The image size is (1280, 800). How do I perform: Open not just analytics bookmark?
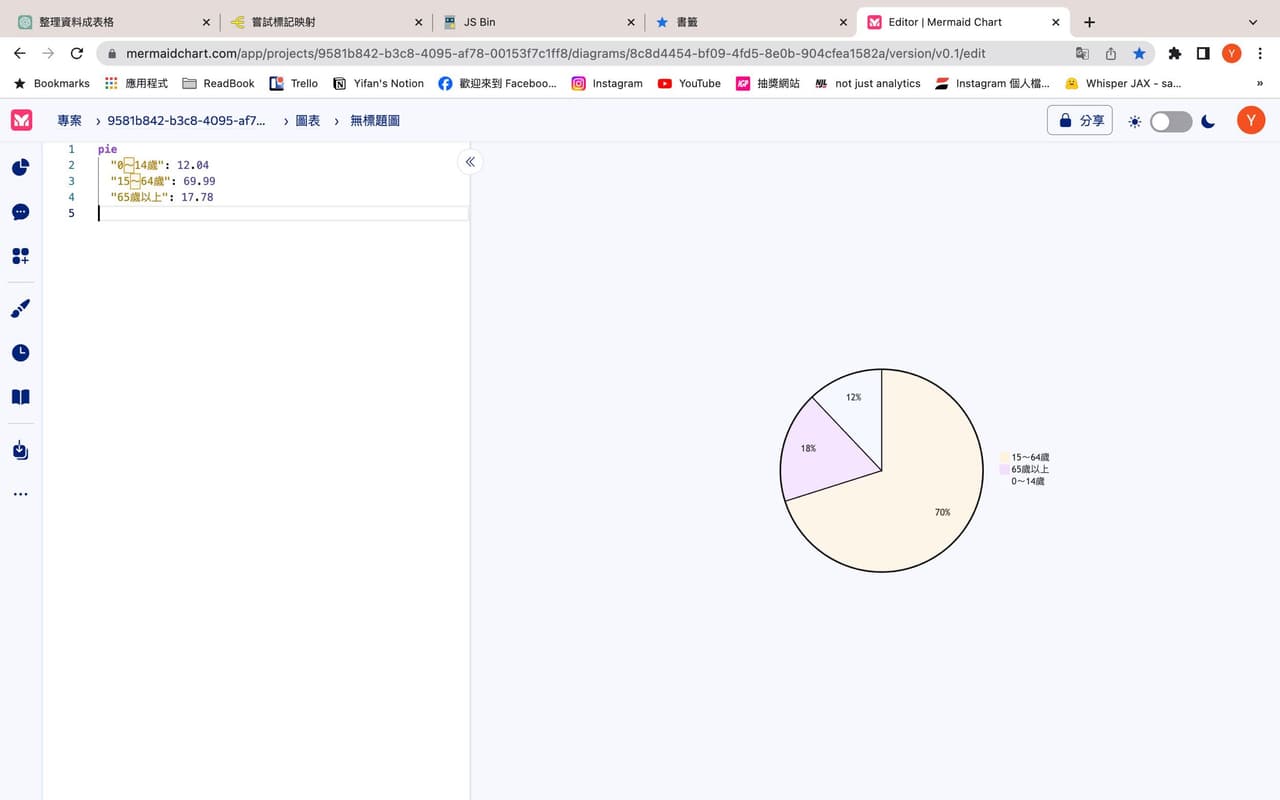[x=868, y=84]
